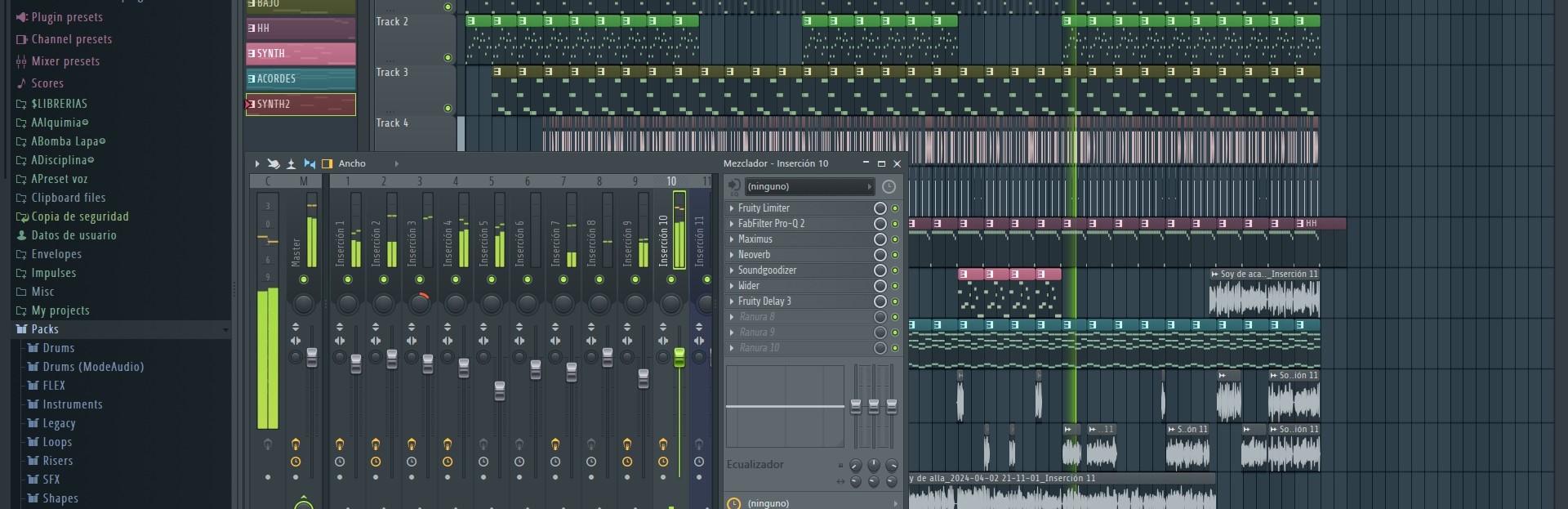Image resolution: width=1568 pixels, height=509 pixels.
Task: Click the Inserción 5 volume fader
Action: [500, 391]
